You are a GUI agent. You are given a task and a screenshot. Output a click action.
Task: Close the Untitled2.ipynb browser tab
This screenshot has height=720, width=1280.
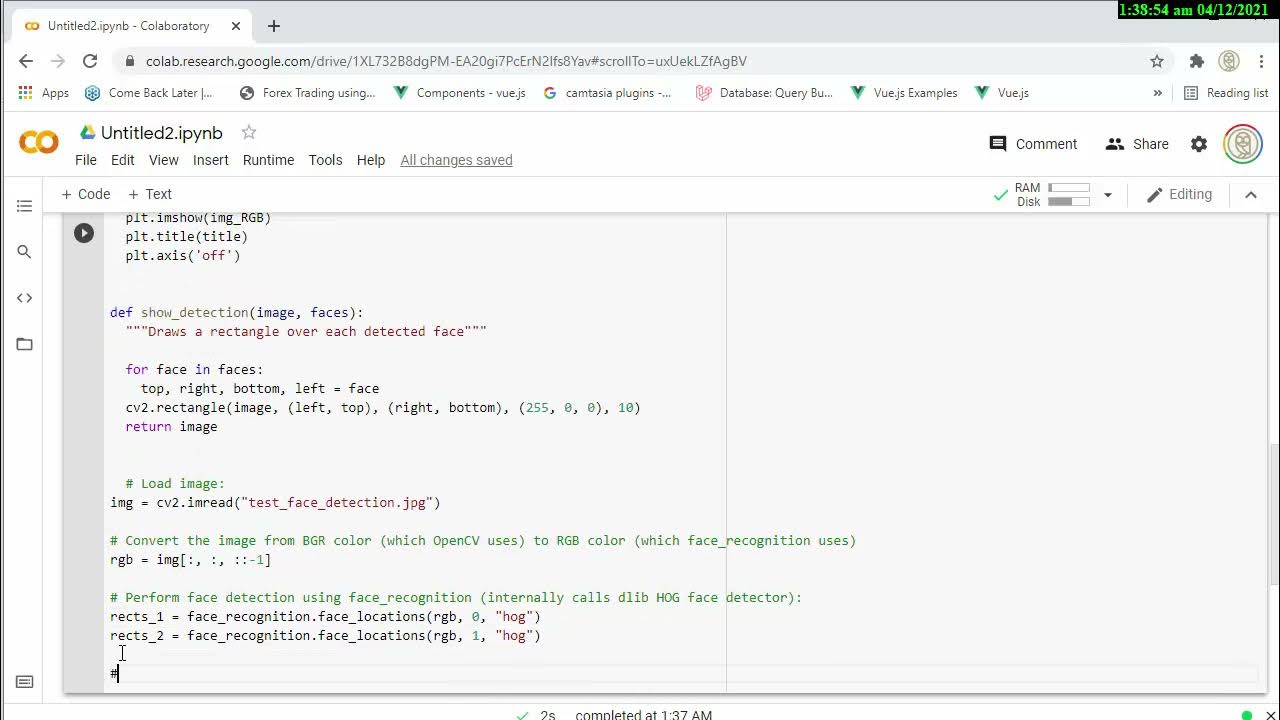(238, 26)
